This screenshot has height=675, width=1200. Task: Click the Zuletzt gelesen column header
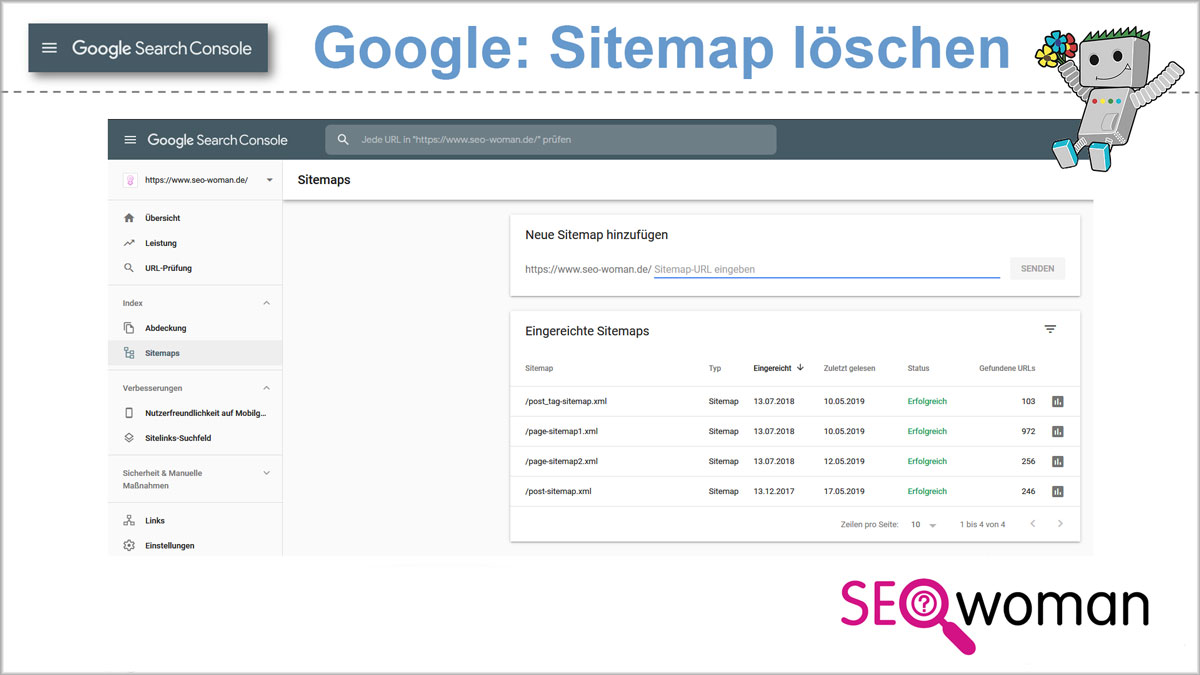pos(849,368)
